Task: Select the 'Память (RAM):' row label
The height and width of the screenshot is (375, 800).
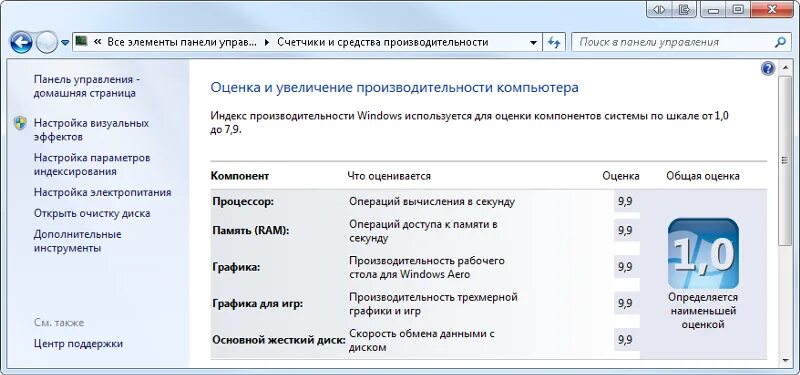Action: 251,231
